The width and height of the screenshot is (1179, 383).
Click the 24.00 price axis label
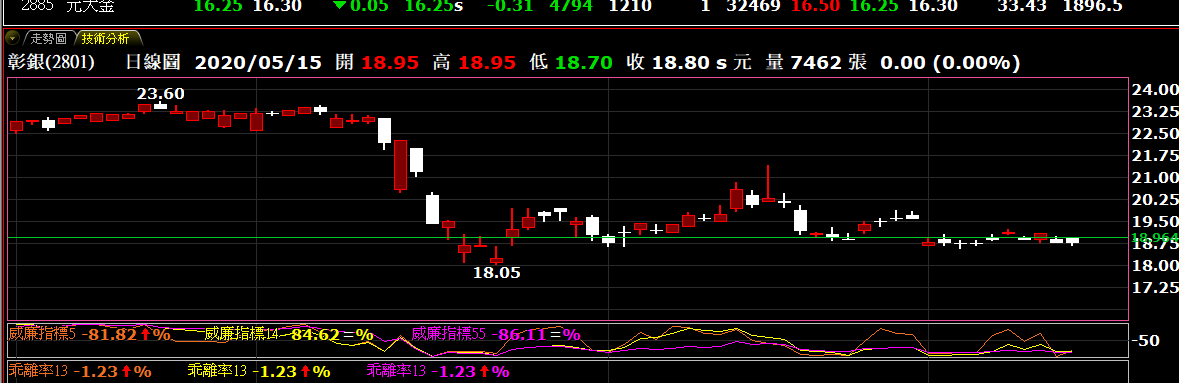tap(1154, 90)
